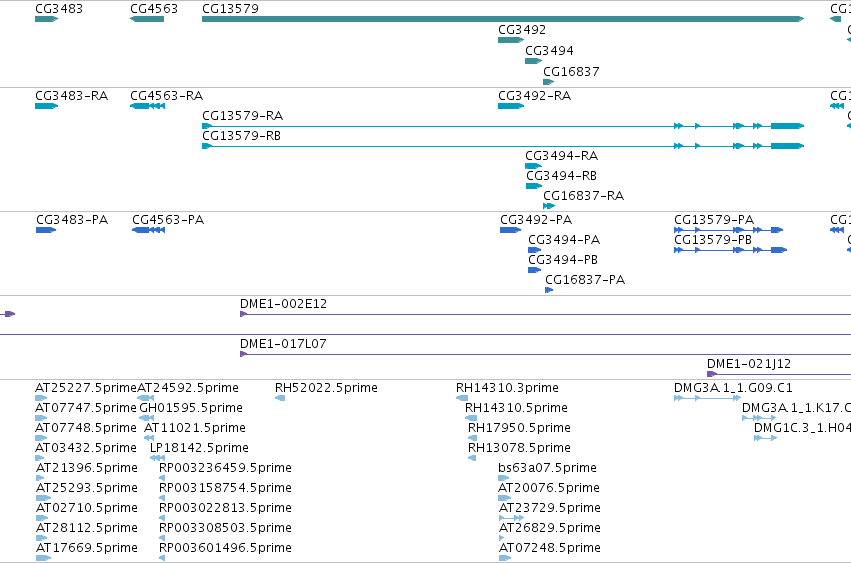Click EST AT26829.5prime label
This screenshot has width=851, height=563.
click(x=549, y=529)
